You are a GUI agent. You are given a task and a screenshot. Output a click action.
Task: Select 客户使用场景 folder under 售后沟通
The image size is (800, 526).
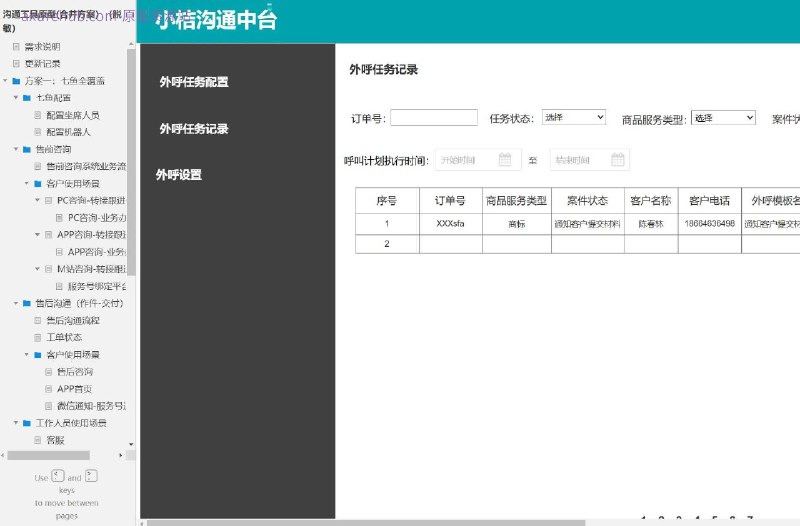click(x=72, y=355)
